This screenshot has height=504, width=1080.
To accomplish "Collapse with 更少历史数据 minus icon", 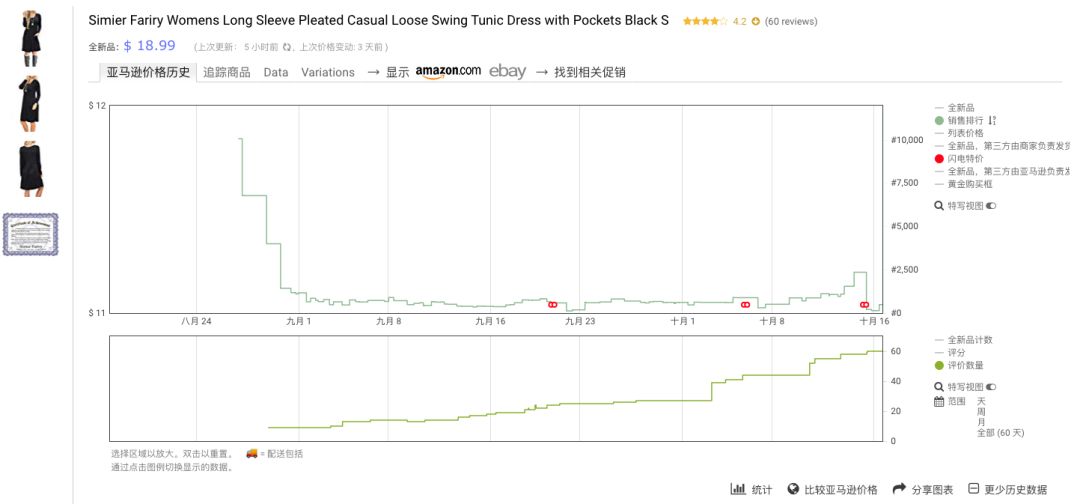I will [x=973, y=489].
